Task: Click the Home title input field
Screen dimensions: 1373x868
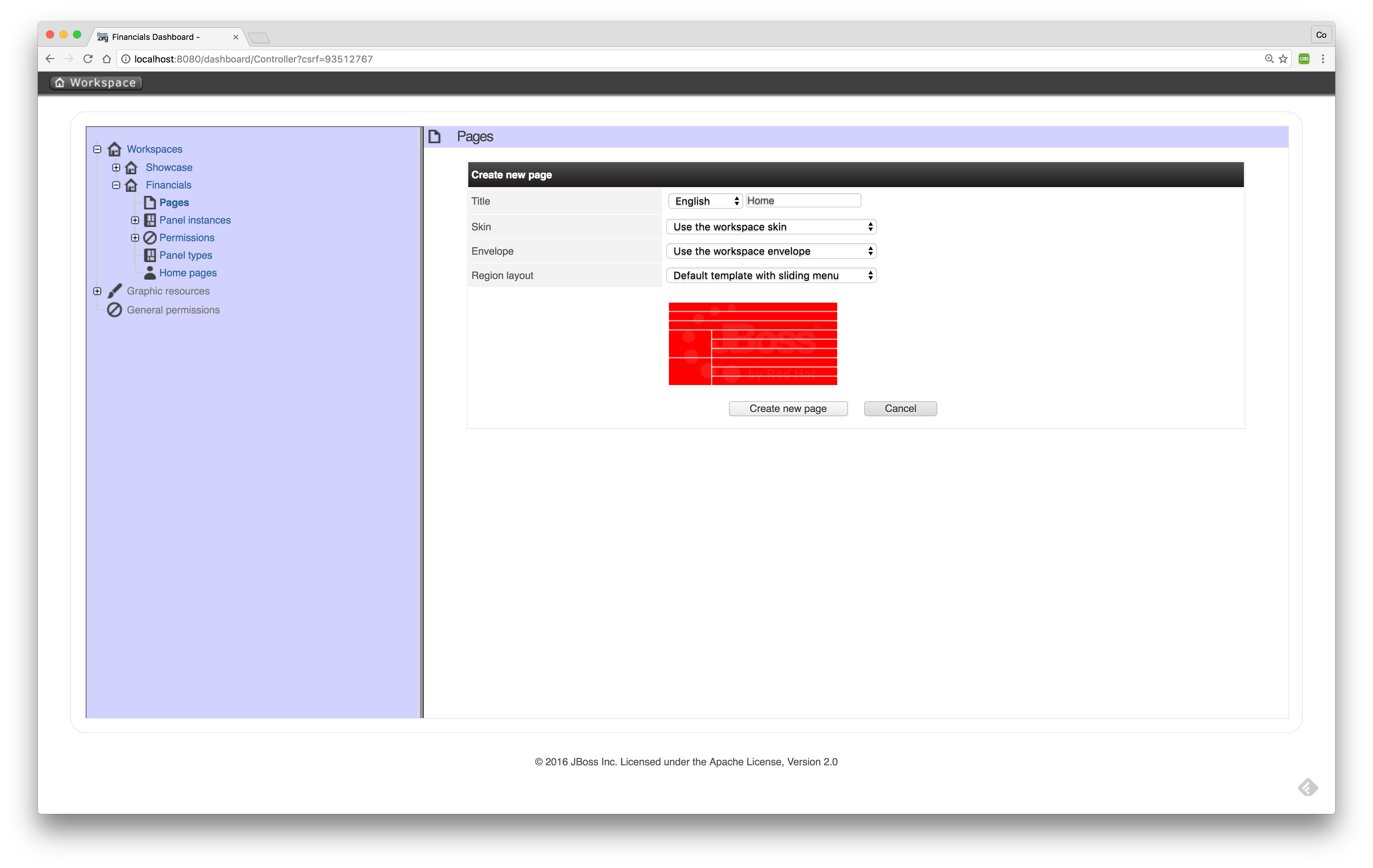Action: coord(803,200)
